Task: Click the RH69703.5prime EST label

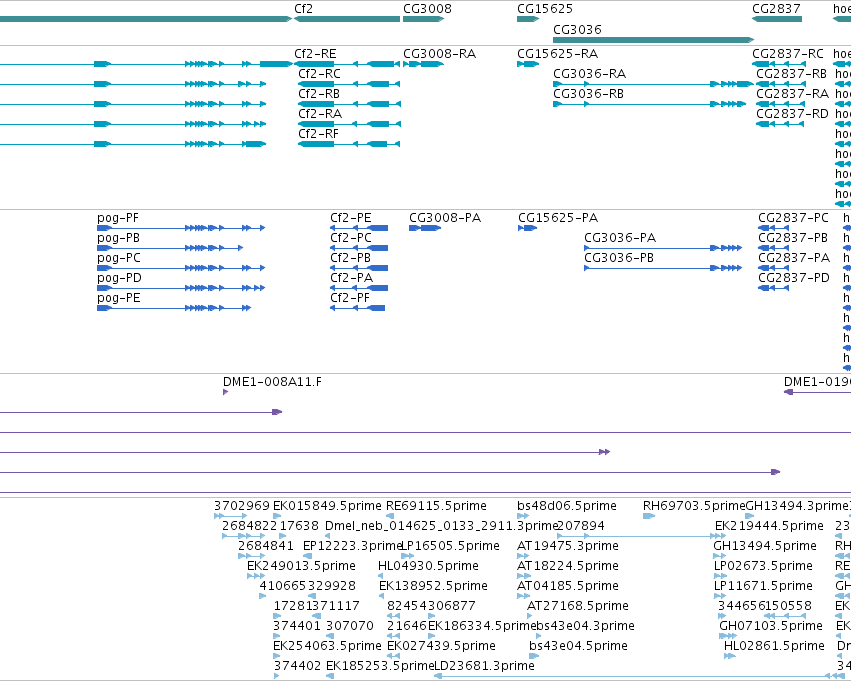Action: 694,506
